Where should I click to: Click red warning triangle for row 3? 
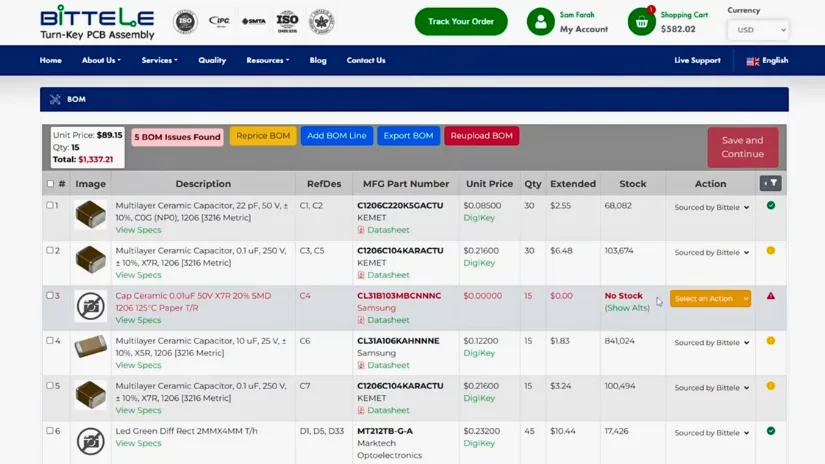pos(771,296)
